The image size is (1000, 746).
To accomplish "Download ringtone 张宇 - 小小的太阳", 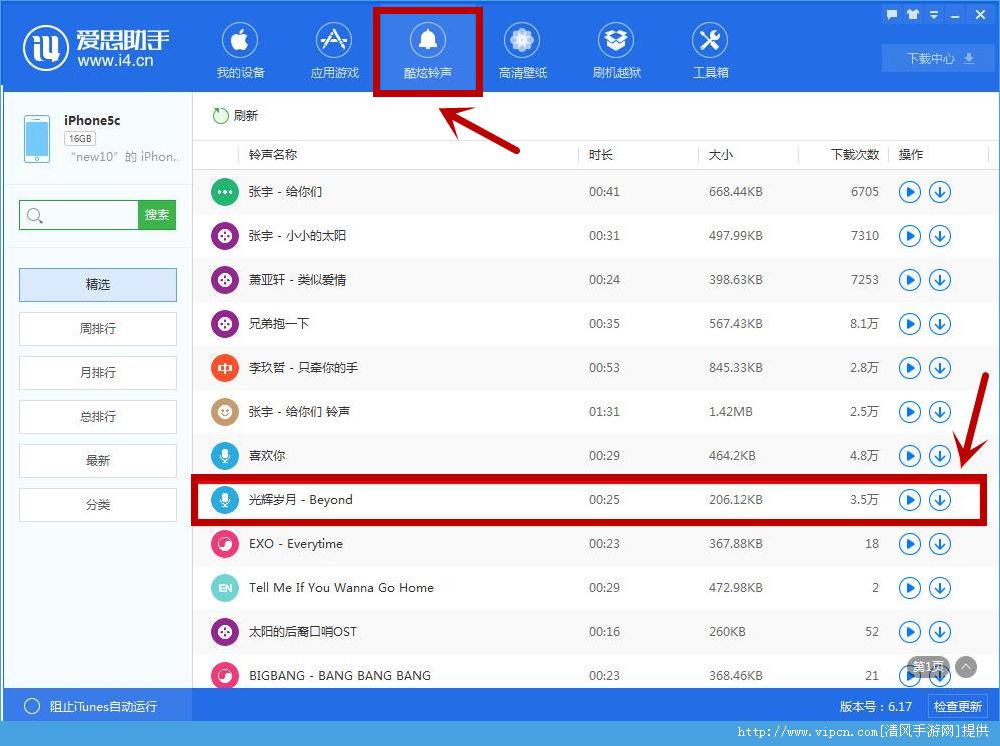I will pos(939,236).
